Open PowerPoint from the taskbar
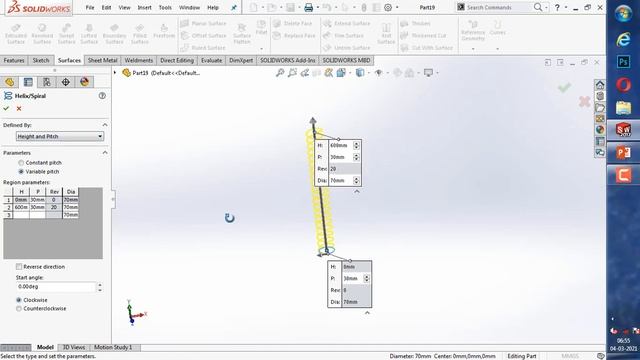640x360 pixels. click(x=623, y=153)
